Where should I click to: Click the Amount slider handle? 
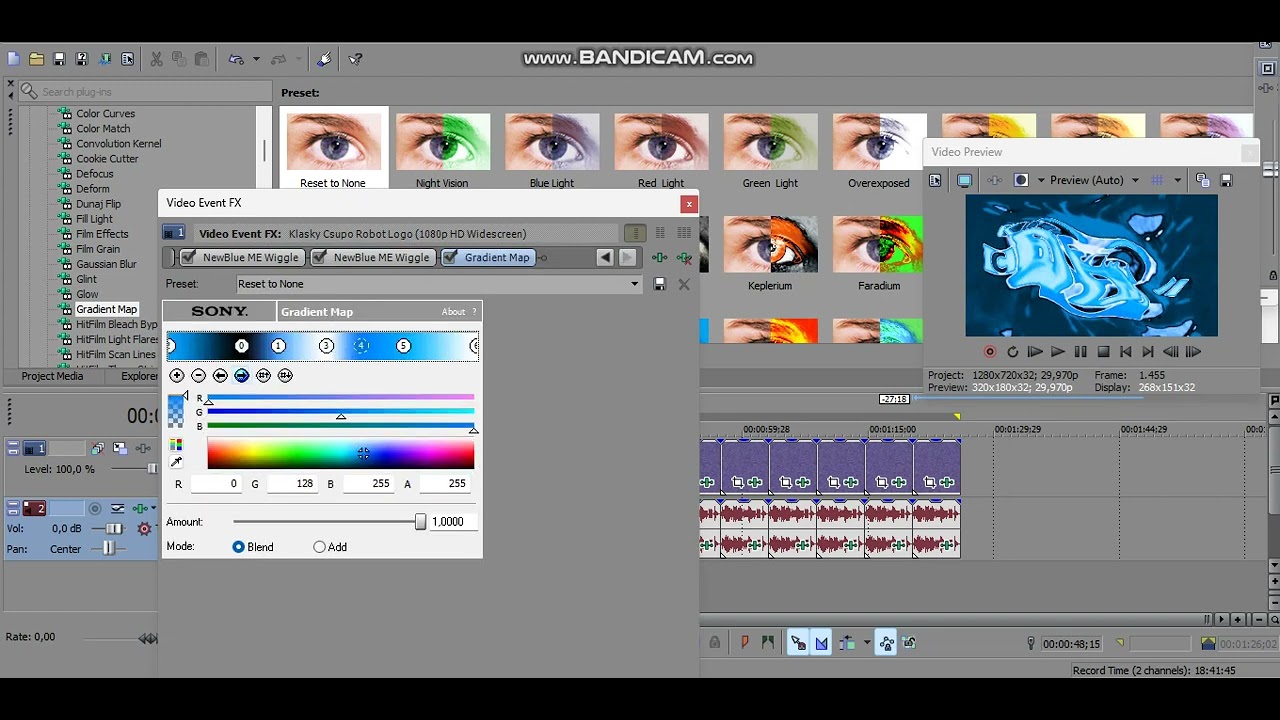(x=420, y=521)
